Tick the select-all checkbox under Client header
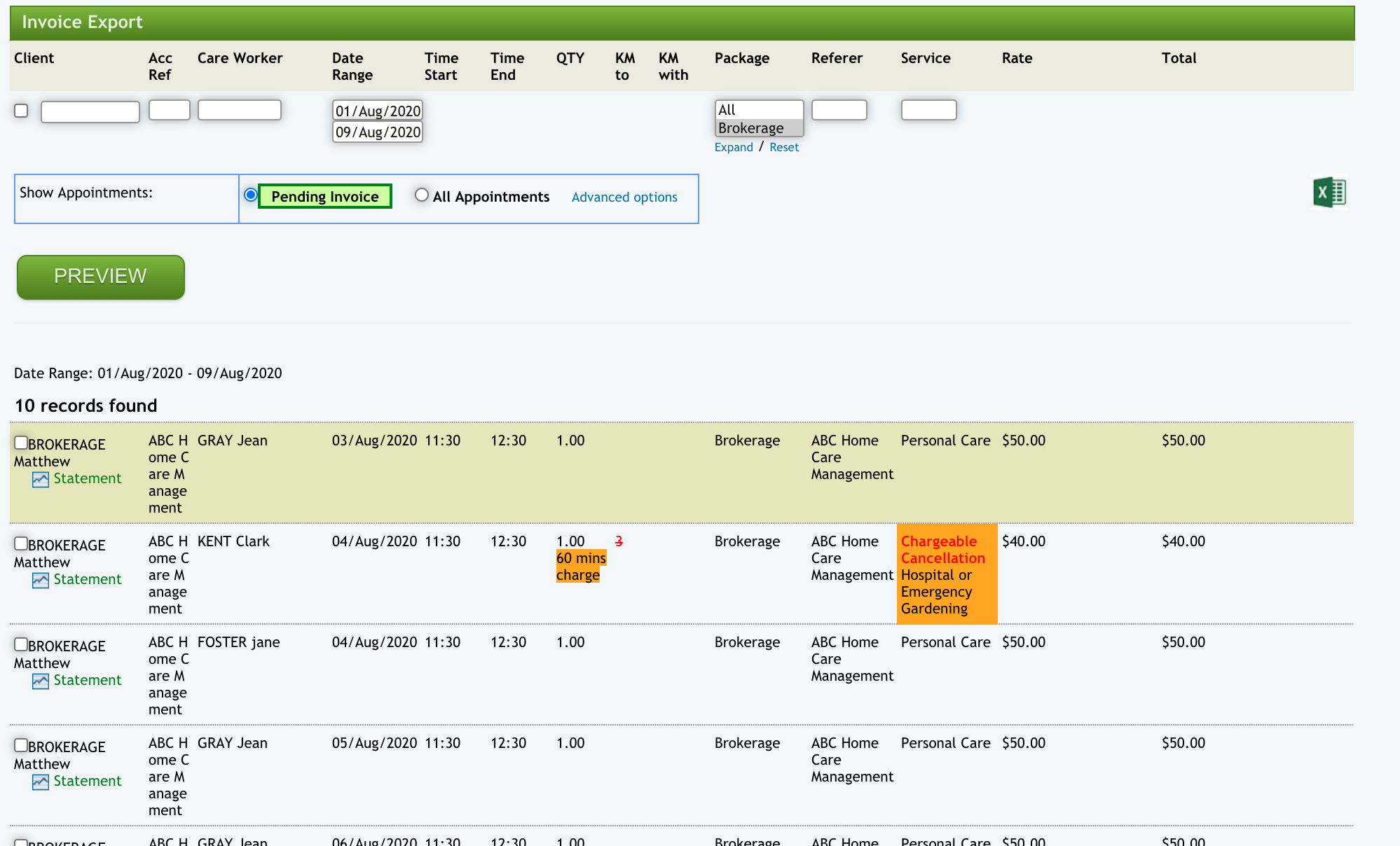The image size is (1400, 846). 21,111
